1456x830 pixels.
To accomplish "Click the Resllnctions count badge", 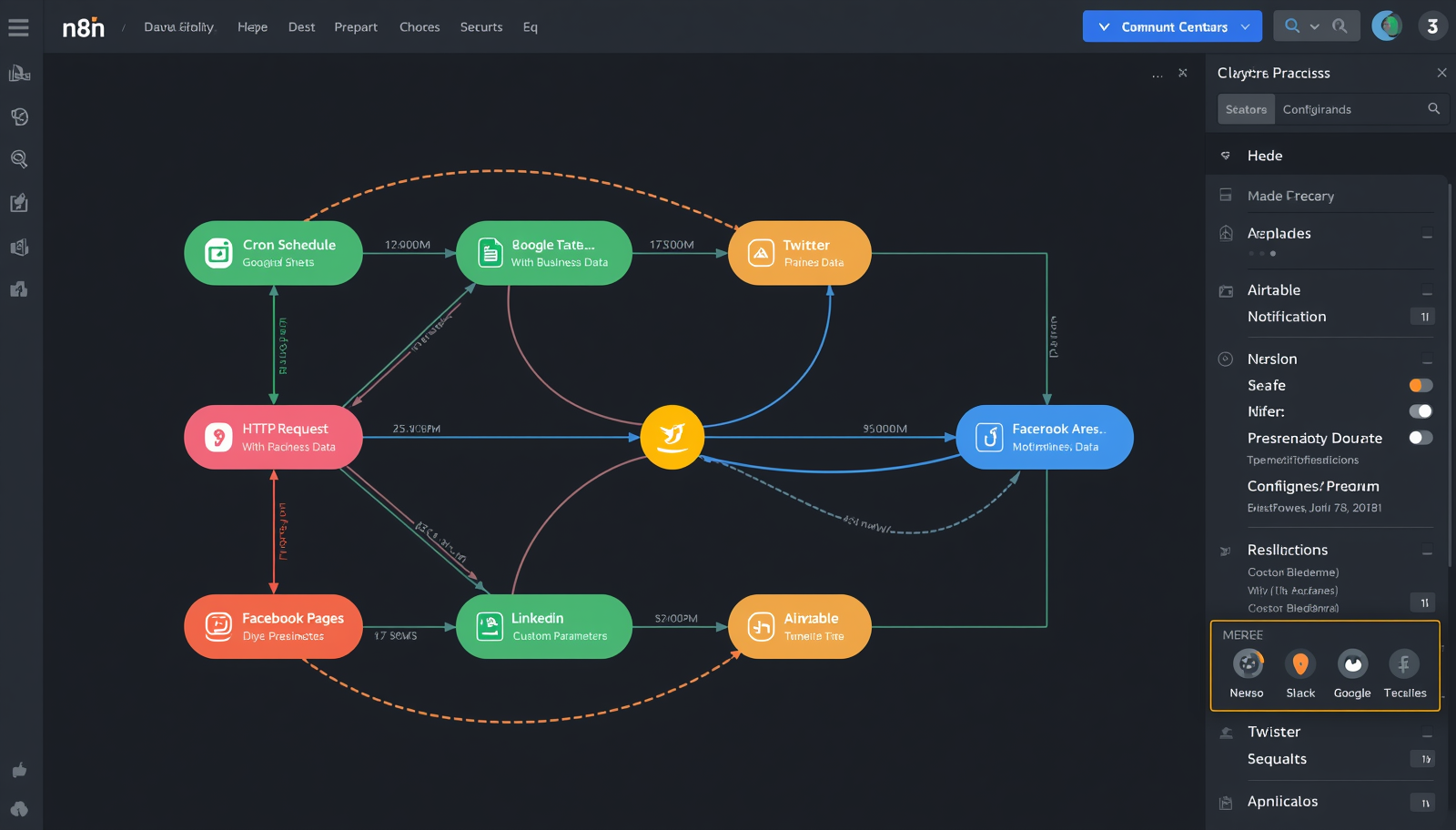I will [1424, 602].
